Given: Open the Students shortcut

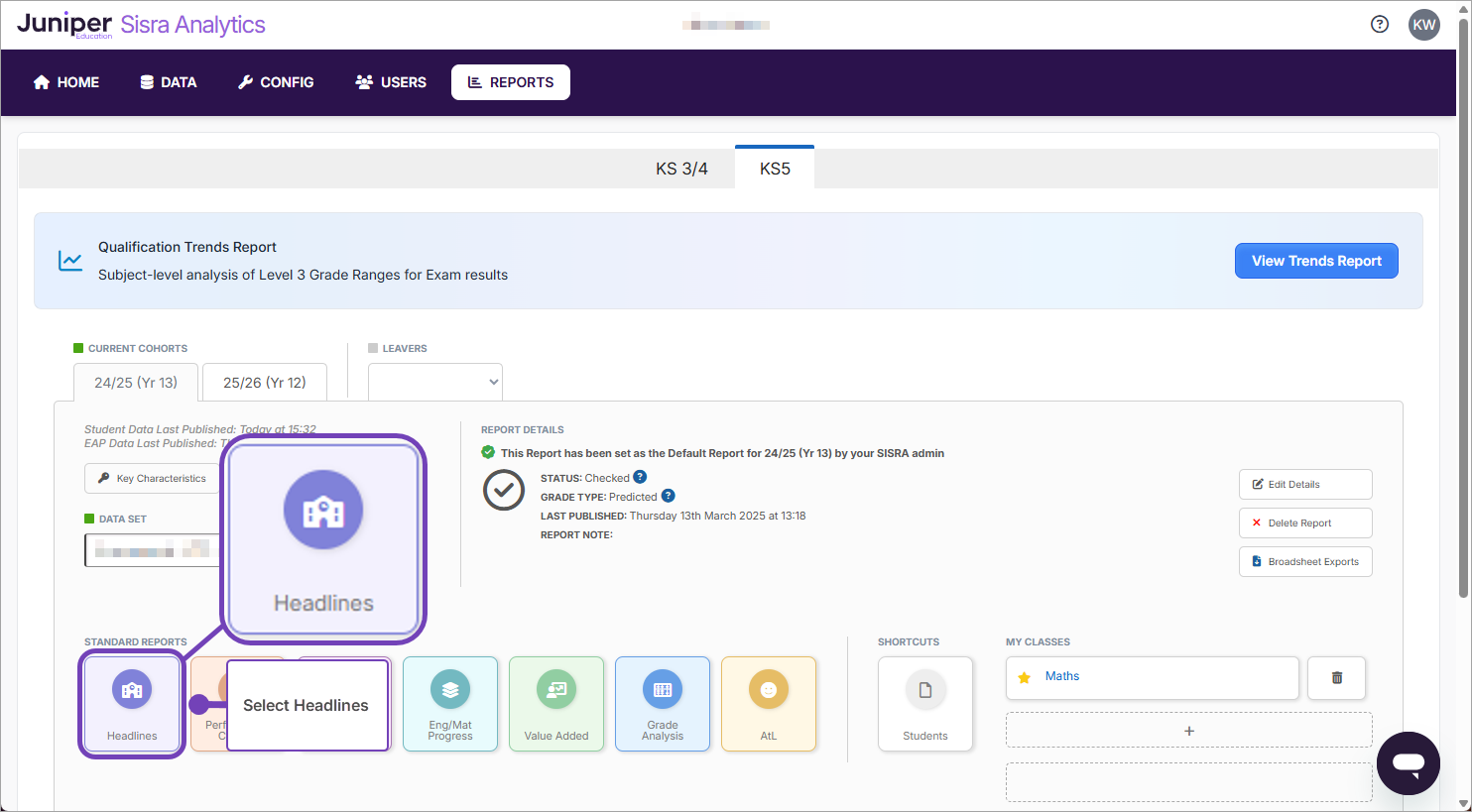Looking at the screenshot, I should [x=925, y=704].
